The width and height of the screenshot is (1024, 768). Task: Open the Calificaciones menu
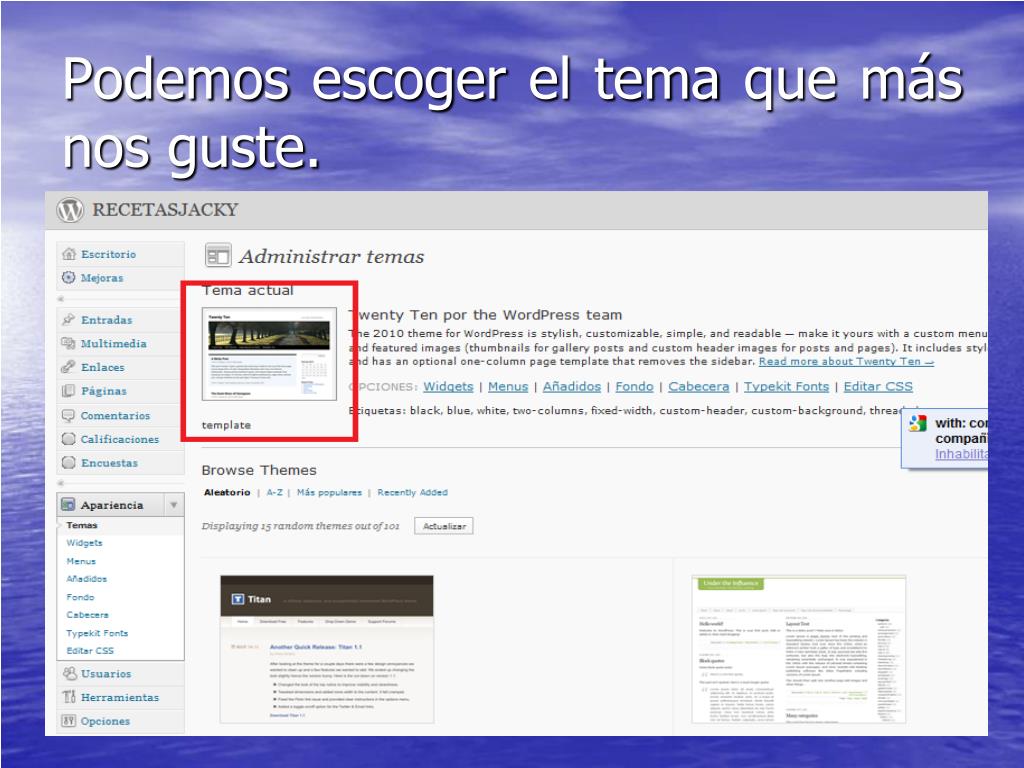tap(120, 439)
